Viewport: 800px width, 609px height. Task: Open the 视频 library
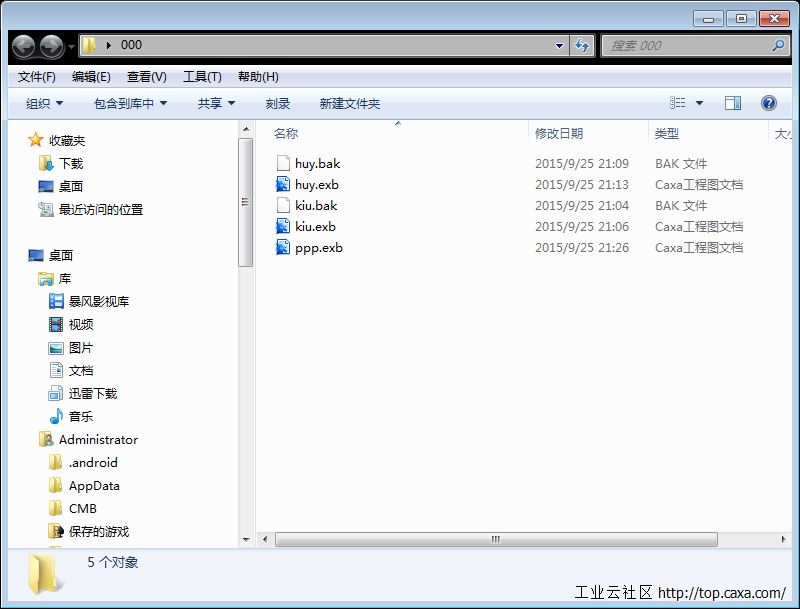coord(81,324)
